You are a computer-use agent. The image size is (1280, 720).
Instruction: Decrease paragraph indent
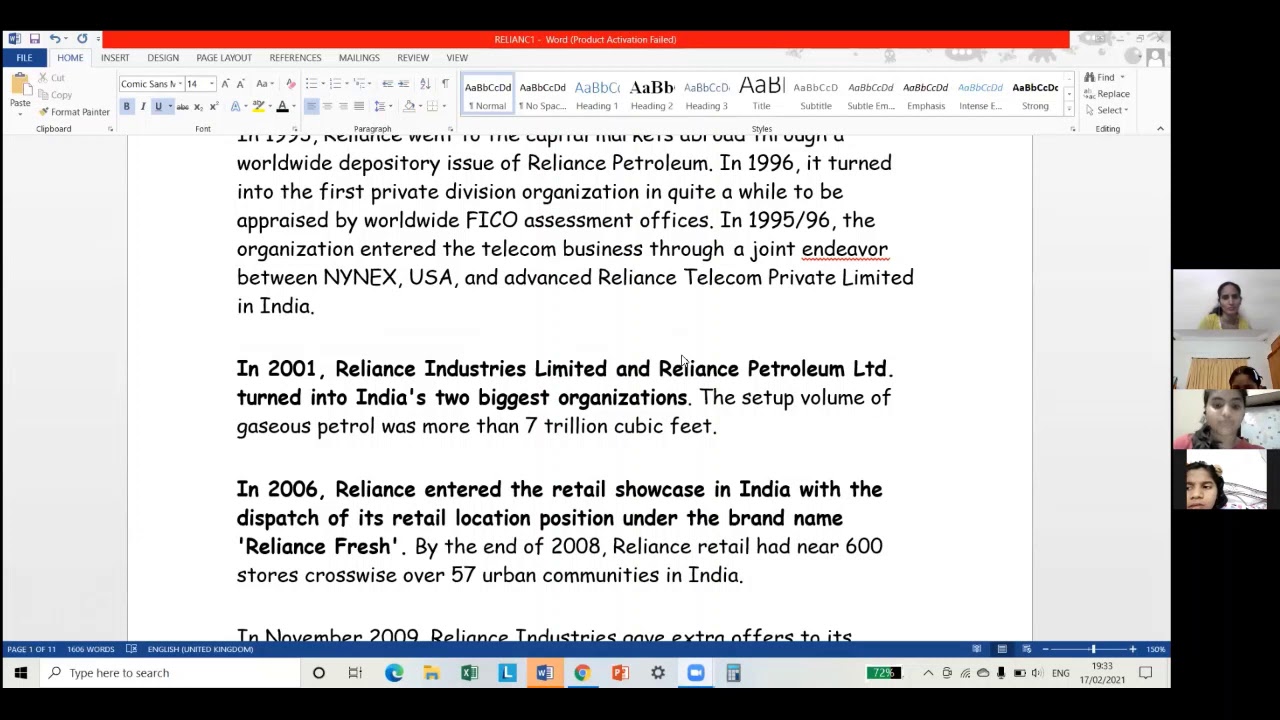click(387, 84)
